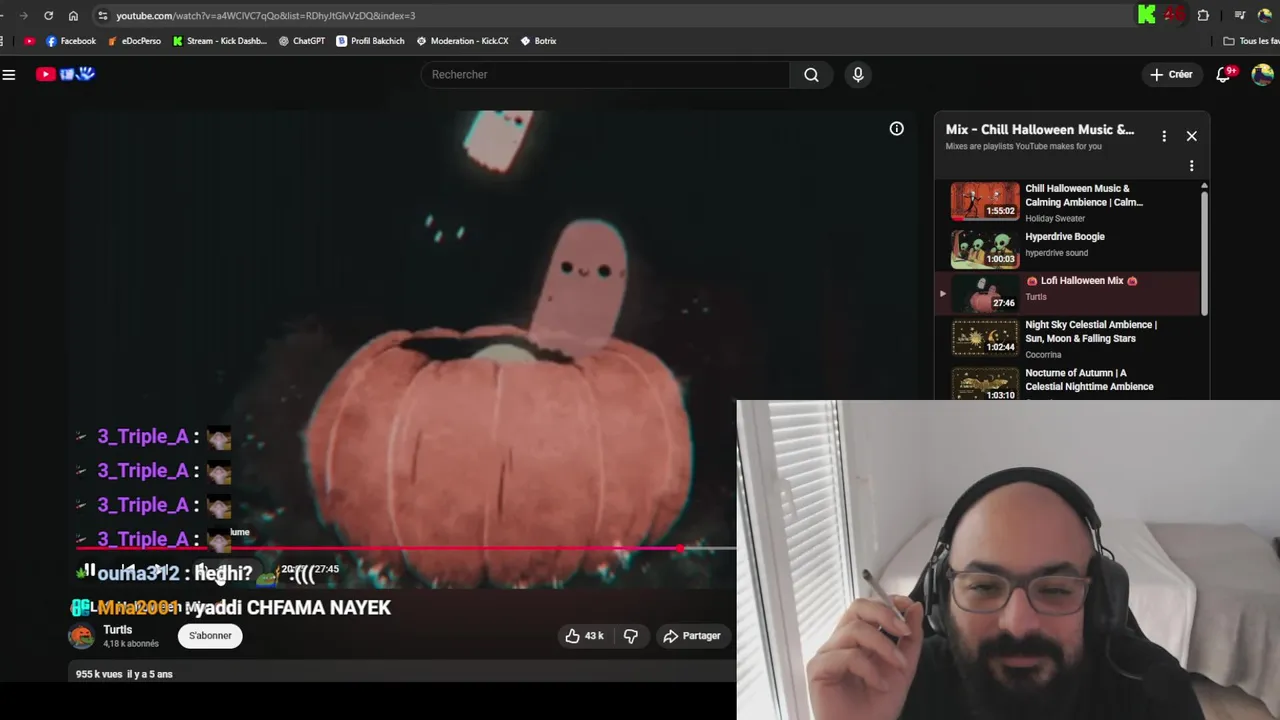Open the Profil Bakchich bookmark
1280x720 pixels.
(370, 41)
